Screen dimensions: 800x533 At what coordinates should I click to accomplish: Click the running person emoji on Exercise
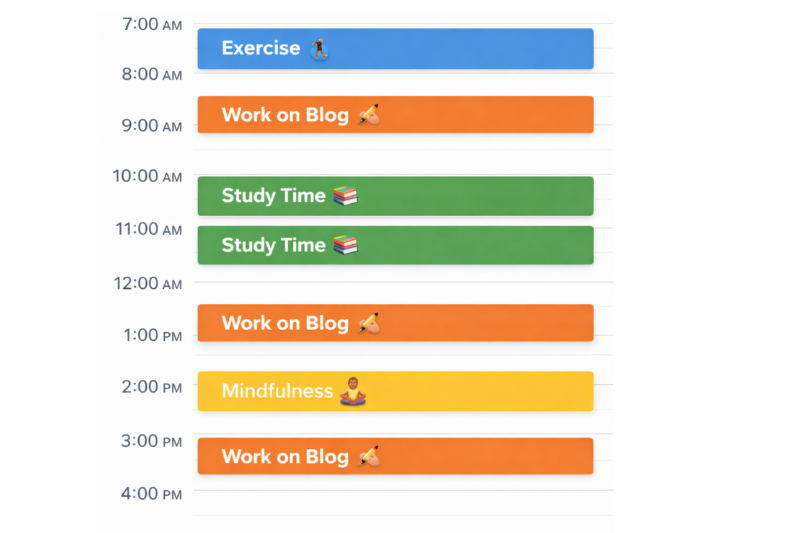(319, 48)
